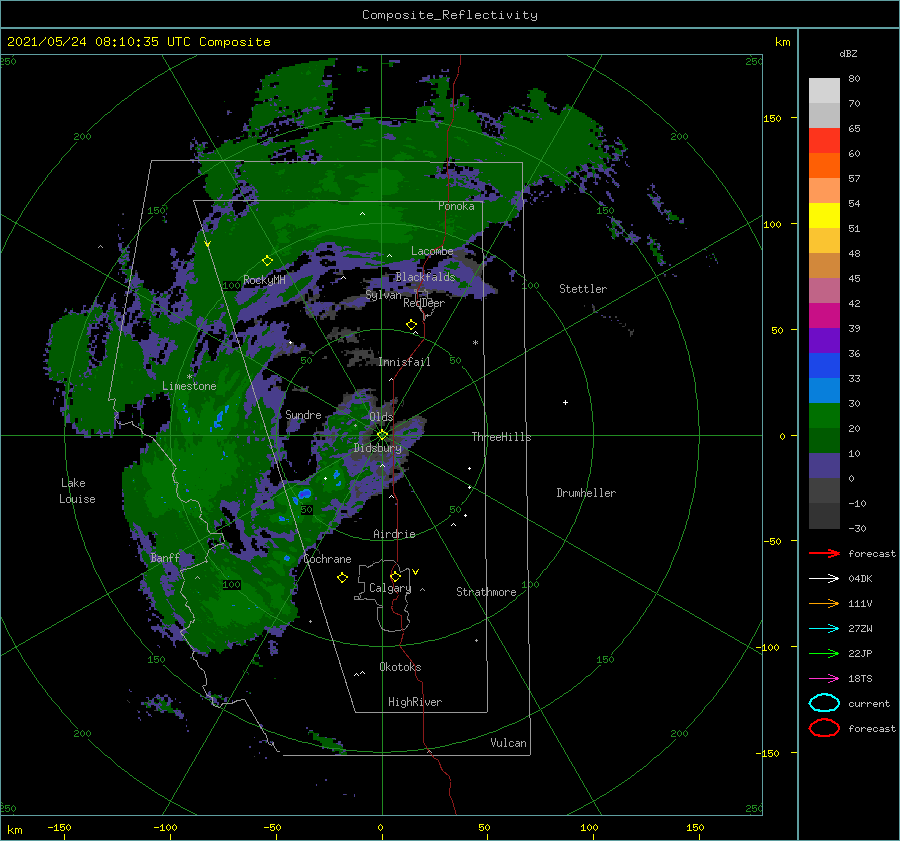The image size is (900, 841).
Task: Click the blue 36-33 dBZ swatch
Action: (824, 365)
